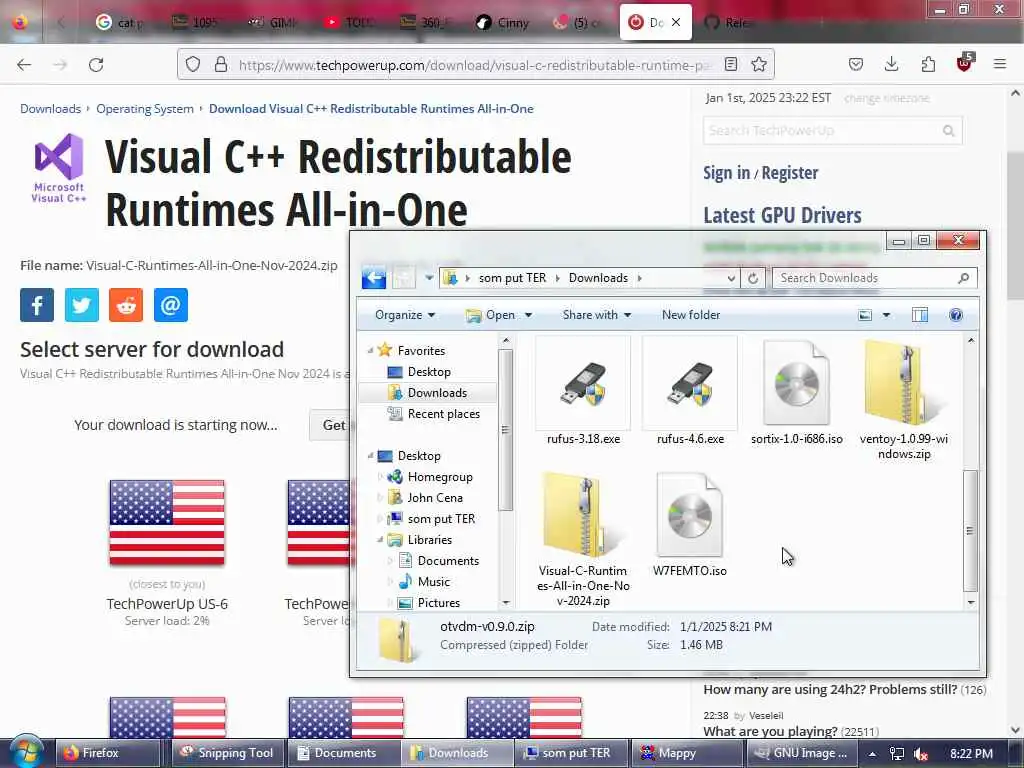Viewport: 1024px width, 768px height.
Task: Click Operating System breadcrumb link
Action: (x=145, y=109)
